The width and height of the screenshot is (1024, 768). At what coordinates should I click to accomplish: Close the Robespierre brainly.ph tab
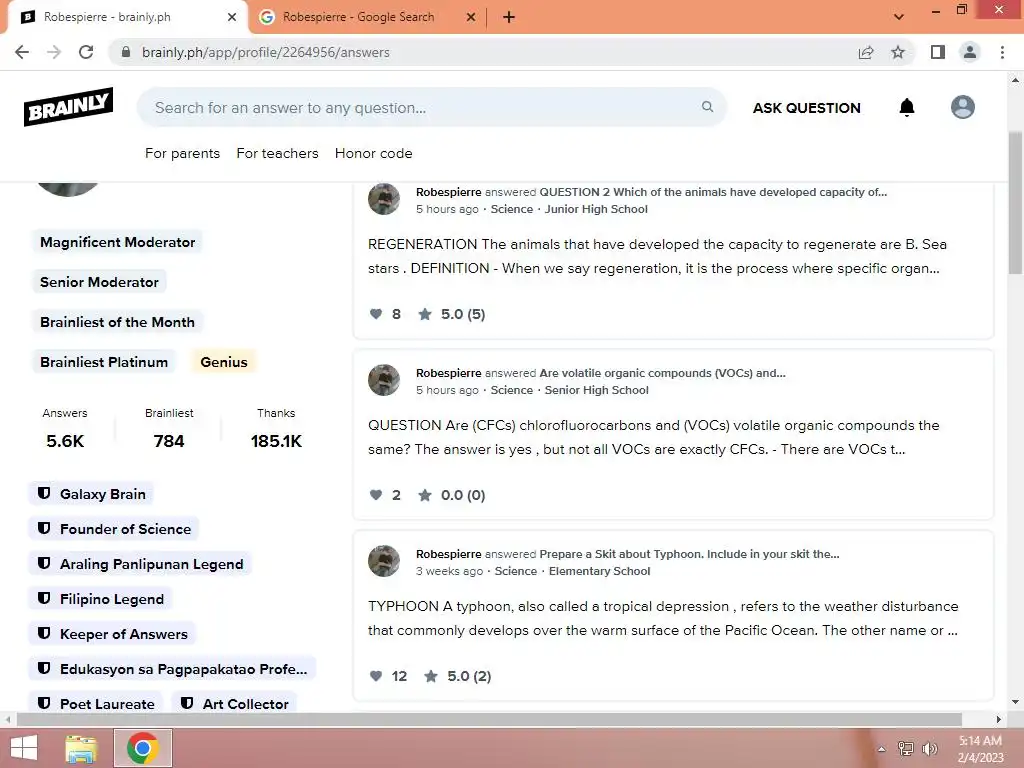[232, 17]
